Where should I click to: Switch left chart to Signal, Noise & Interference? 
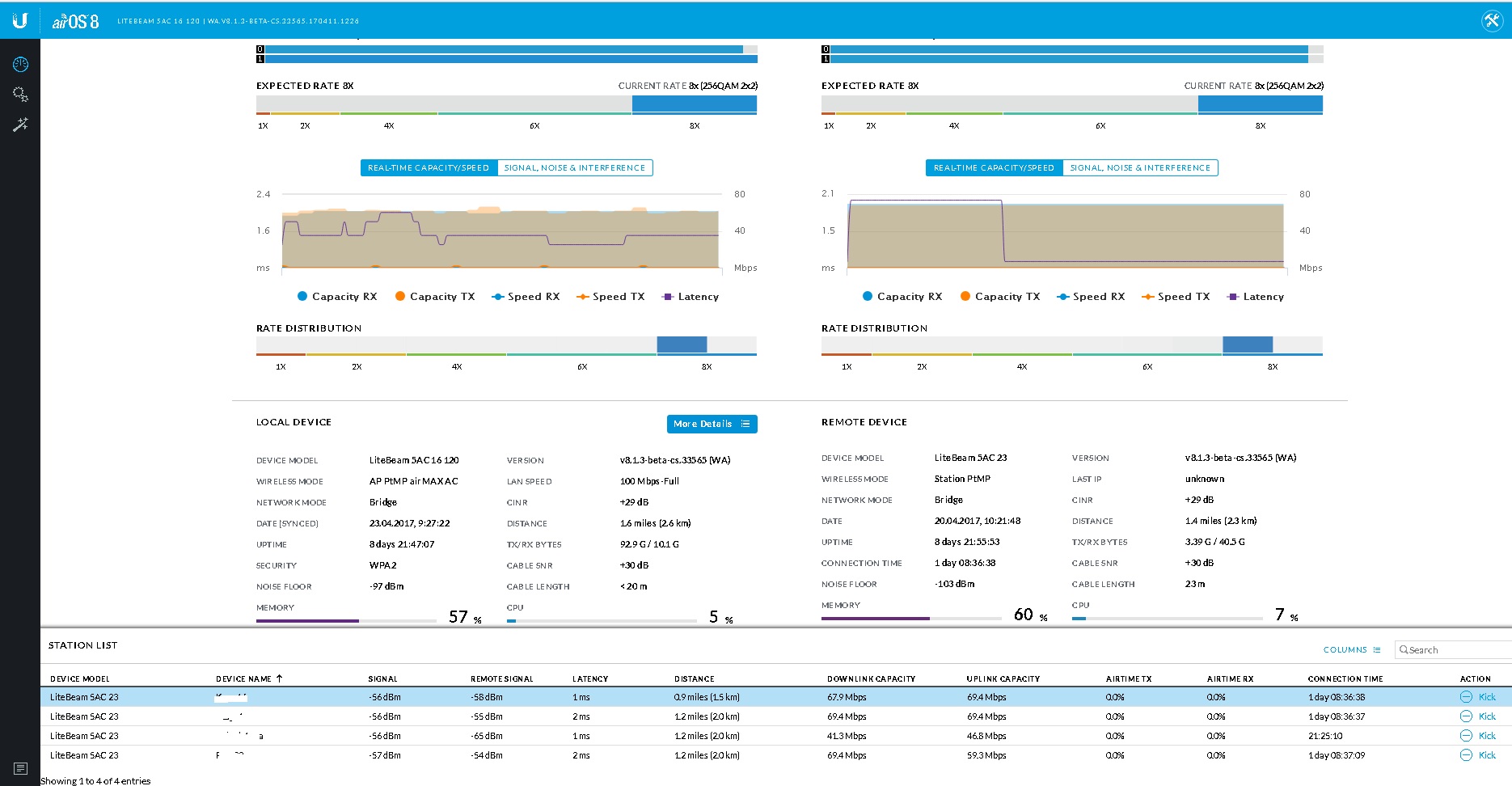click(575, 168)
